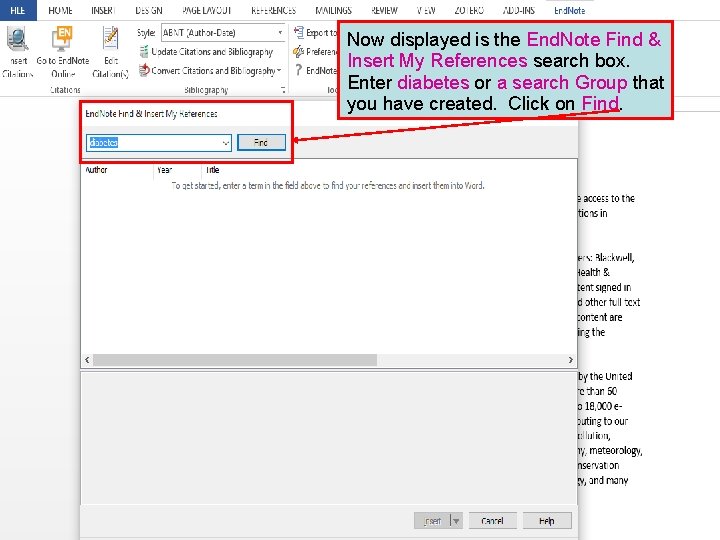Screen dimensions: 720x540
Task: Sort by the Title column header
Action: [x=213, y=170]
